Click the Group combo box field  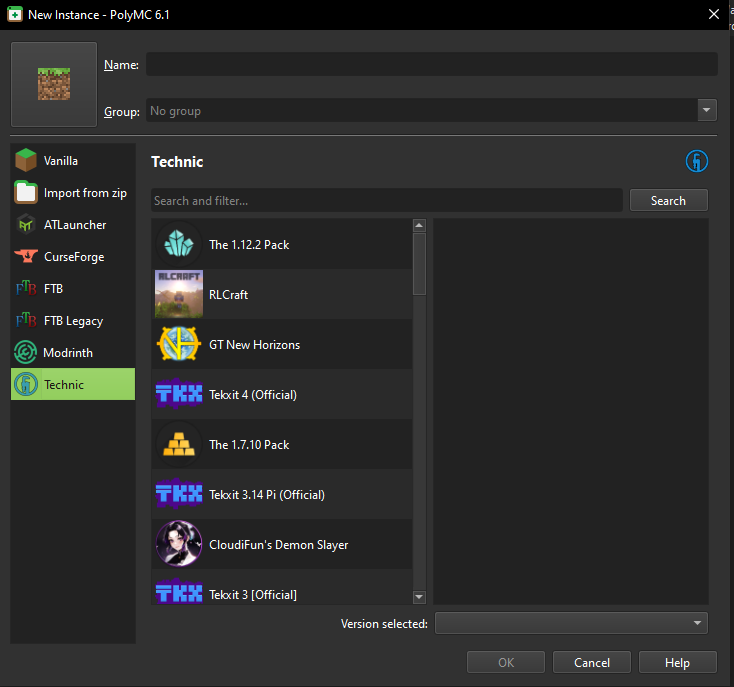click(431, 110)
